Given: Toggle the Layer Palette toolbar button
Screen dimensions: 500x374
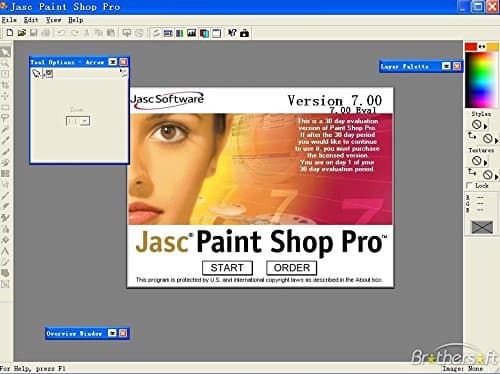Looking at the screenshot, I should (204, 33).
